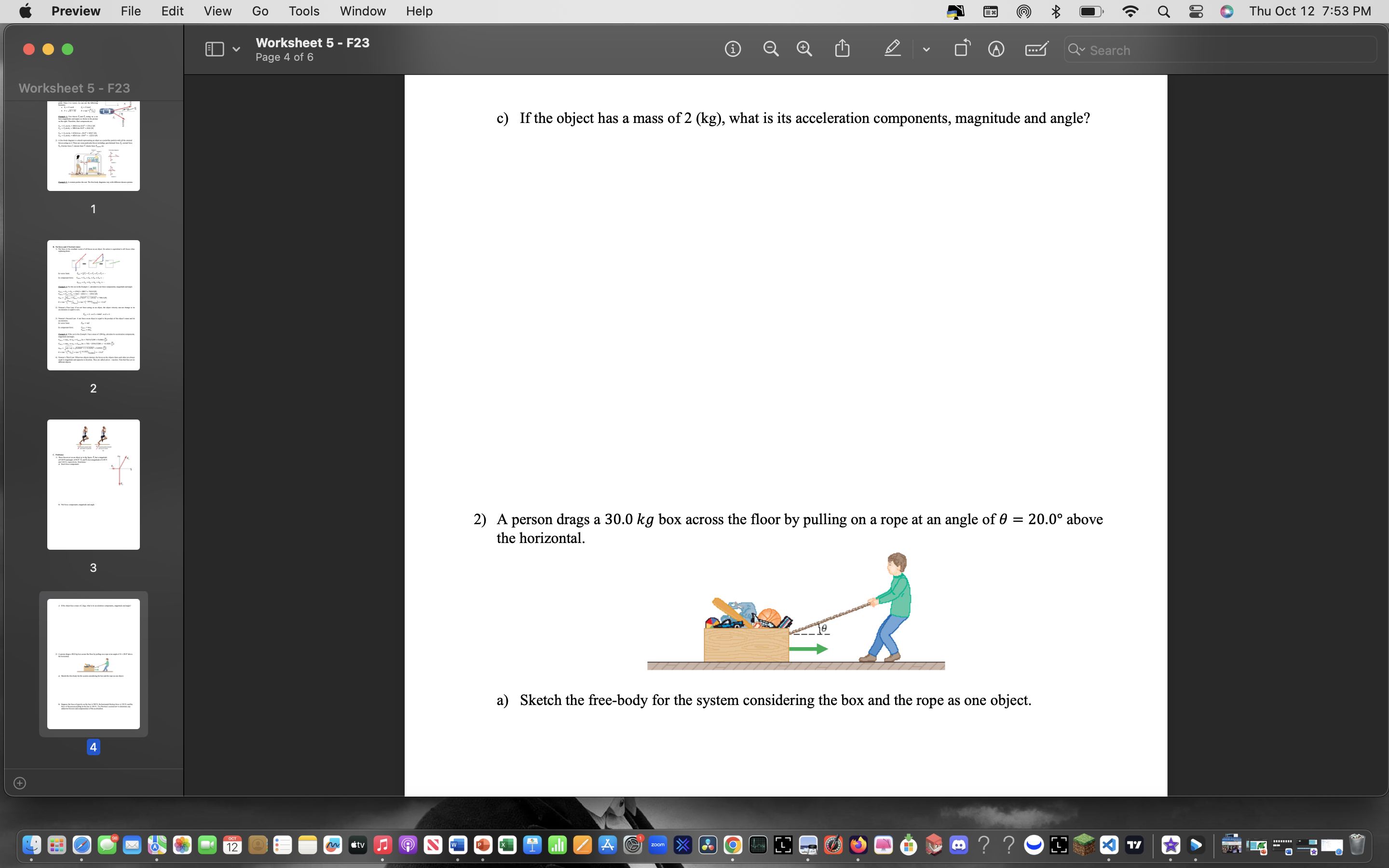Click add page plus button in sidebar
Screen dimensions: 1389x868
coord(19,783)
